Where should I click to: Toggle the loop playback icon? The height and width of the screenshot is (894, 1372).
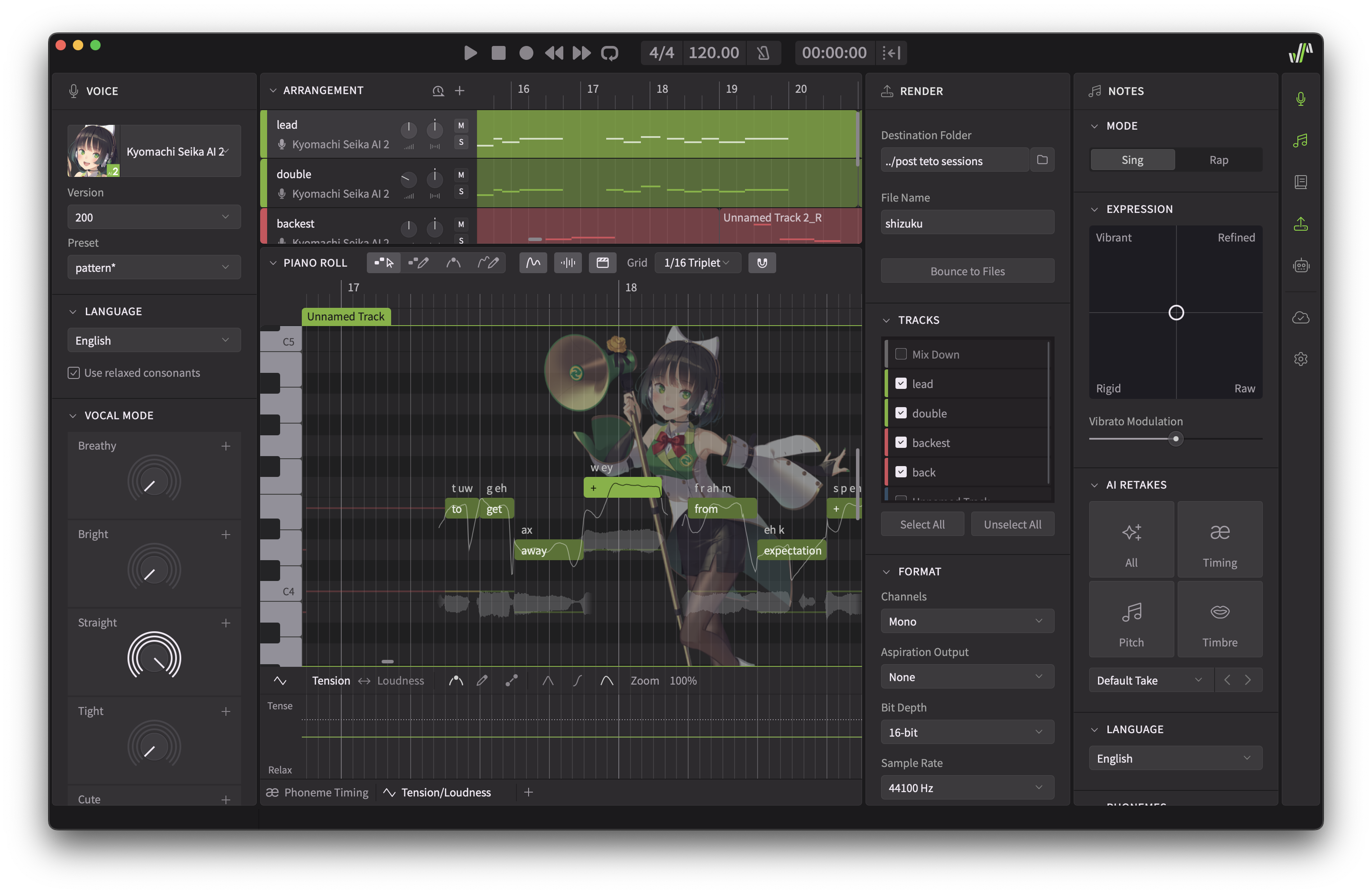tap(609, 53)
